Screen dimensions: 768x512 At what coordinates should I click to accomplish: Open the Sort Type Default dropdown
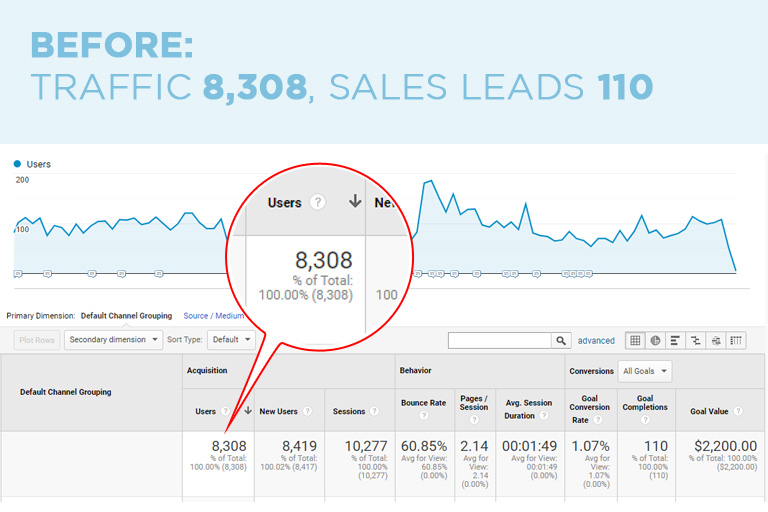(x=231, y=339)
